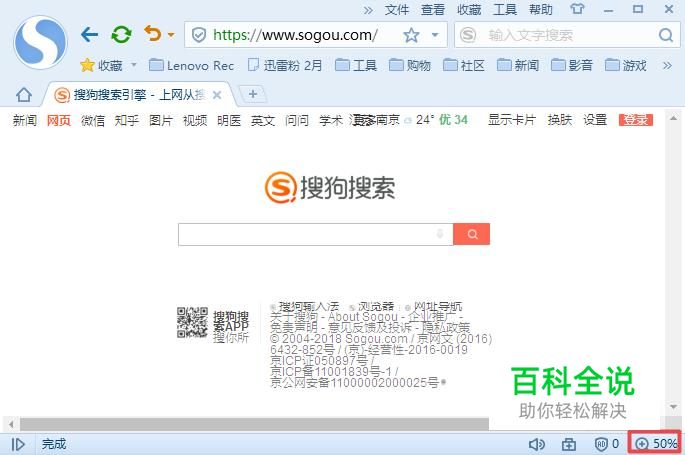The height and width of the screenshot is (455, 685).
Task: Open a new tab with plus button
Action: click(x=253, y=94)
